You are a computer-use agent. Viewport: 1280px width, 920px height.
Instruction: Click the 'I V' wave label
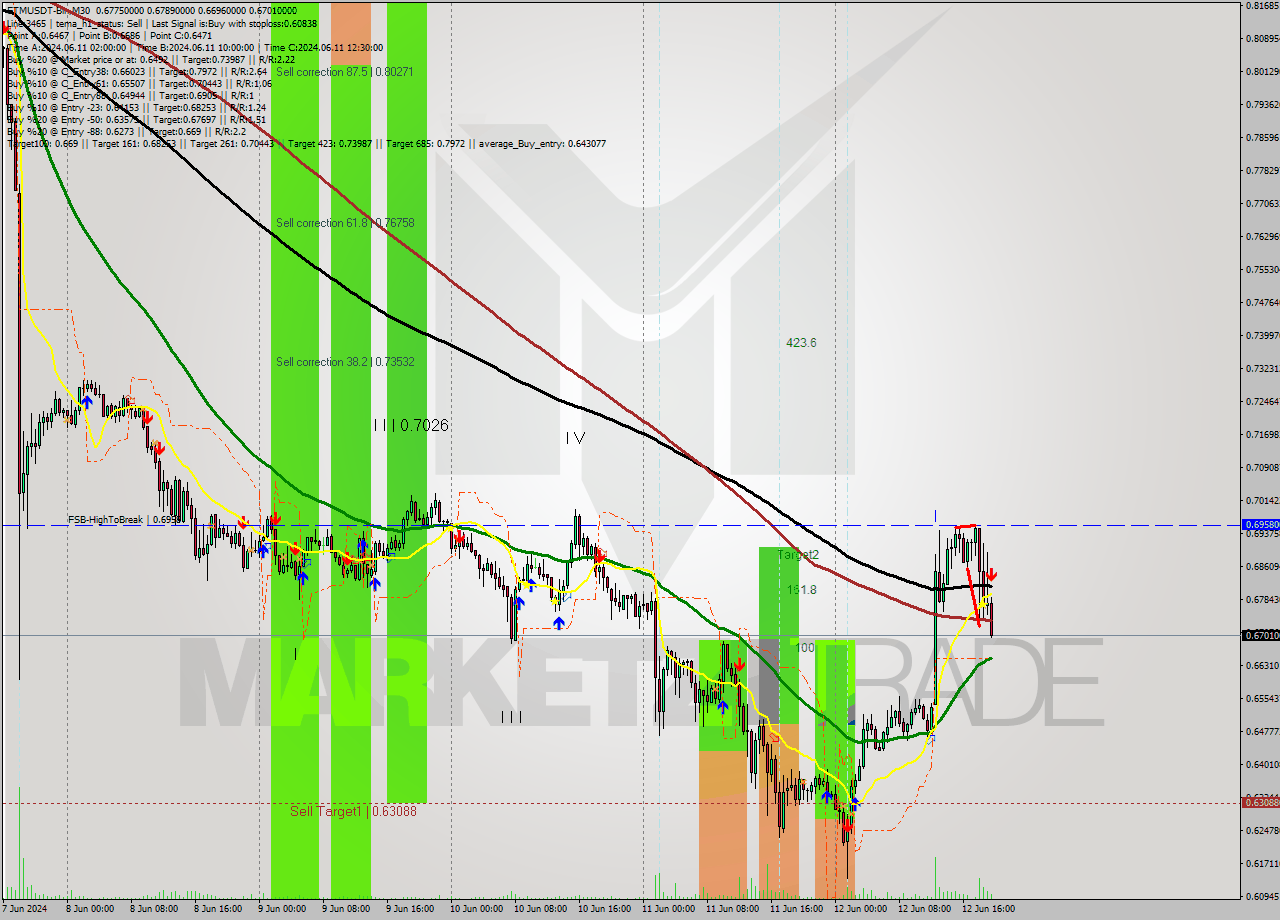point(574,438)
